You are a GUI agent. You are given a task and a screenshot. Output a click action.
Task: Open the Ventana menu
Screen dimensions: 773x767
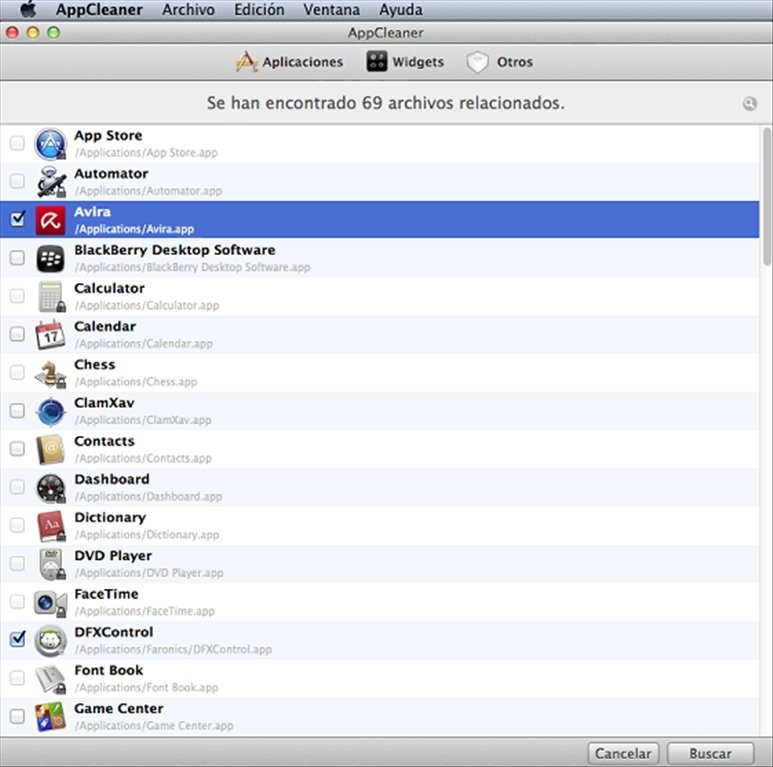331,9
